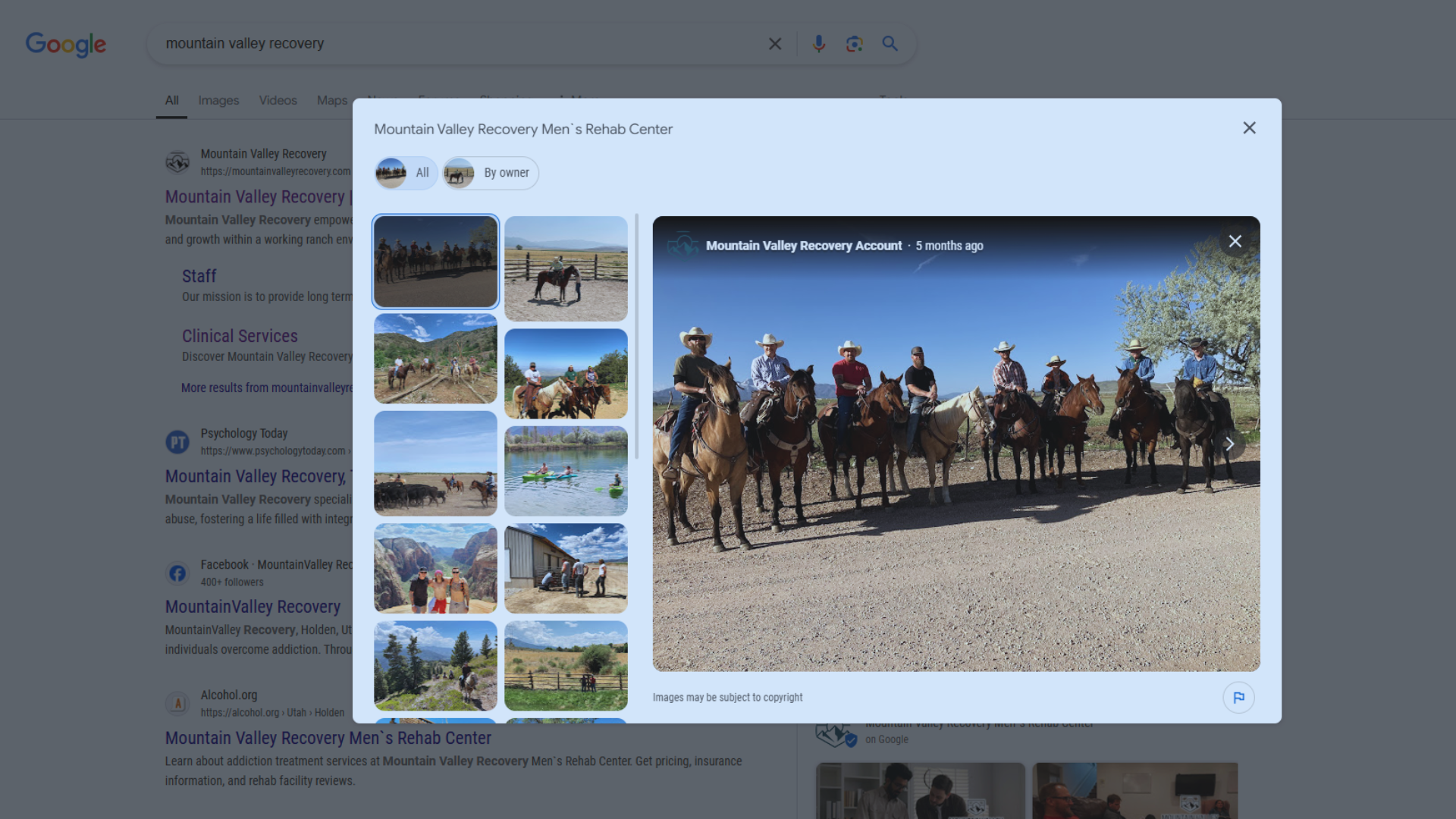Screen dimensions: 1456x819
Task: Open the Maps search tab
Action: (331, 100)
